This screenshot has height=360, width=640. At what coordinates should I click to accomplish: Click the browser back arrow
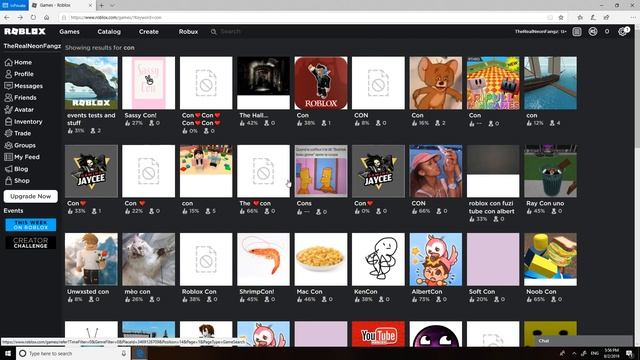[x=7, y=18]
